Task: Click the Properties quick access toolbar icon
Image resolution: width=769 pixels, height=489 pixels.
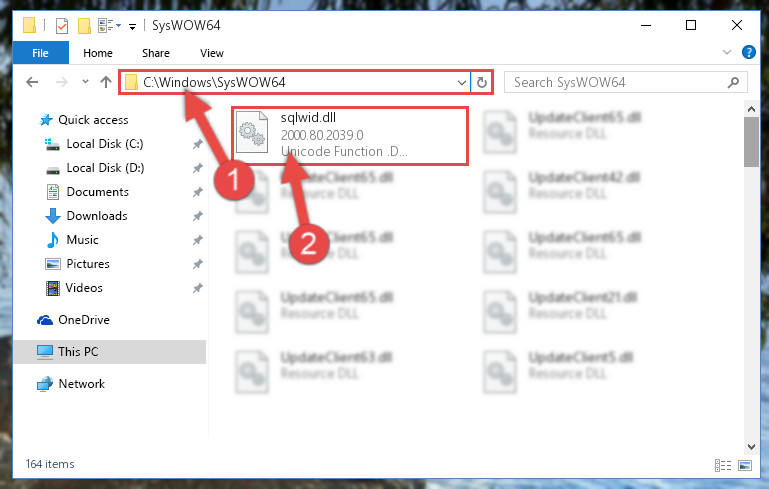Action: 62,26
